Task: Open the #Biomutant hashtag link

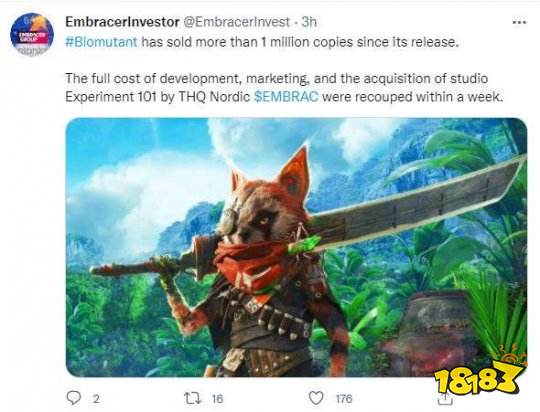Action: pos(101,42)
